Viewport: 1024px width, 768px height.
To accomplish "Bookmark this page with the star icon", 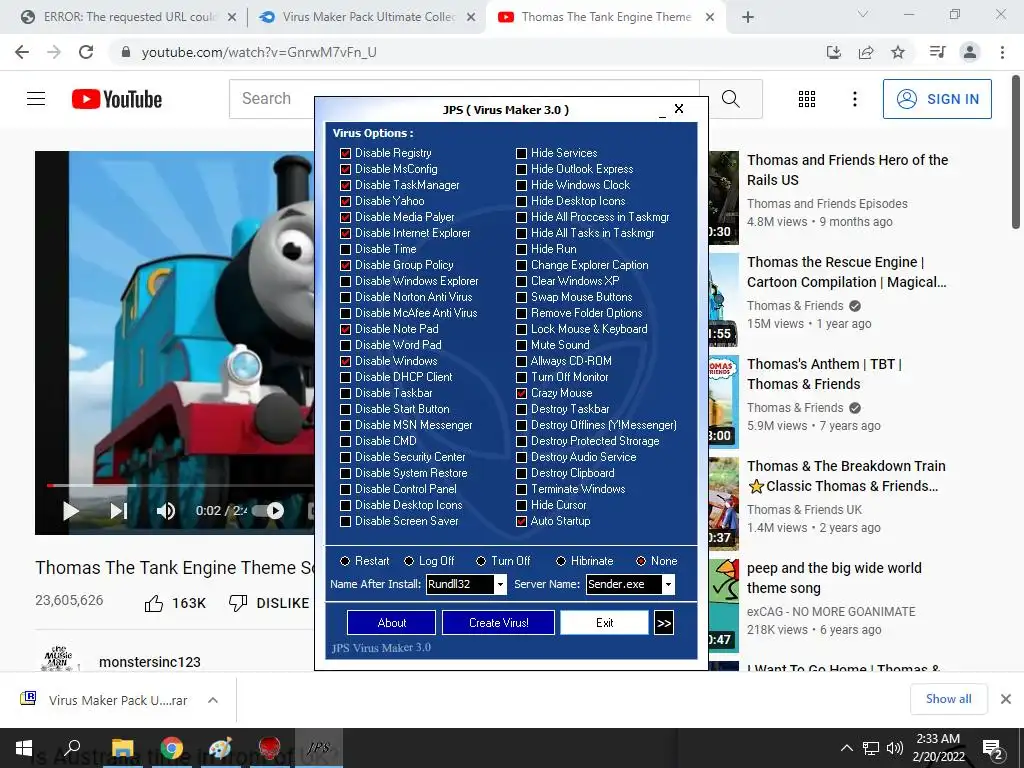I will coord(898,52).
